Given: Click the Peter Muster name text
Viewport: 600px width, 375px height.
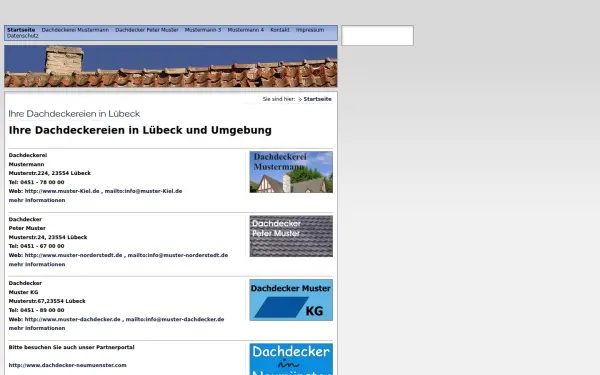Looking at the screenshot, I should (x=27, y=228).
